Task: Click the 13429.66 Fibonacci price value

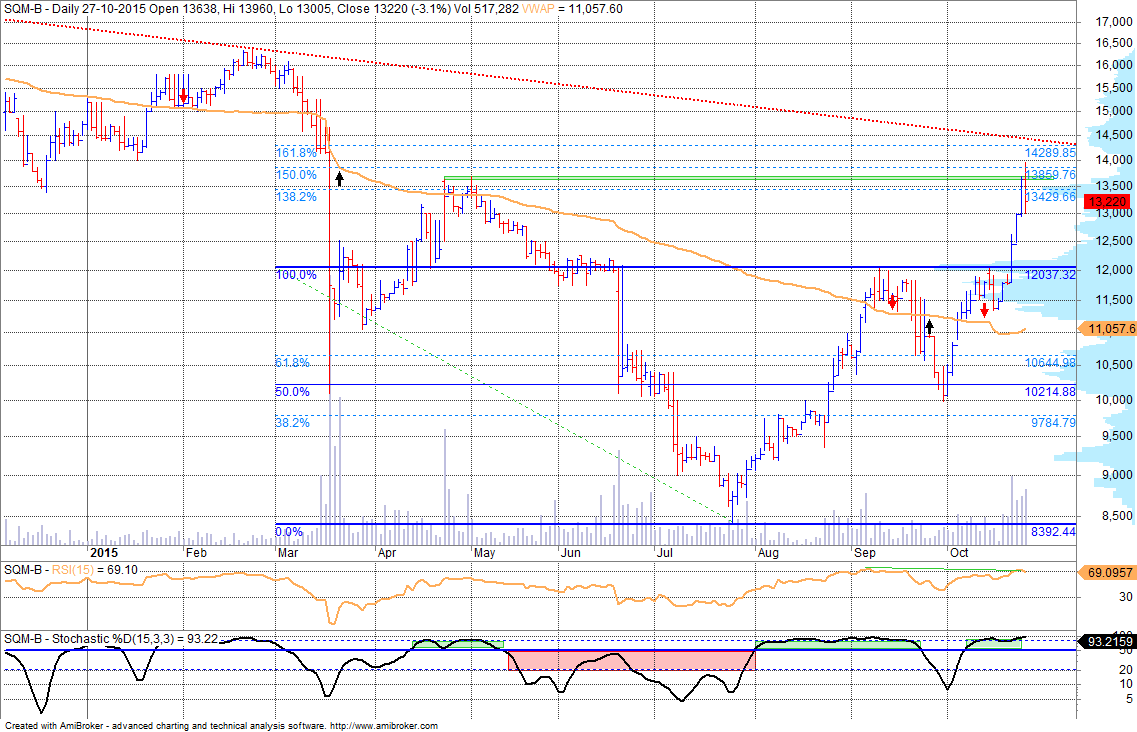Action: (1050, 197)
